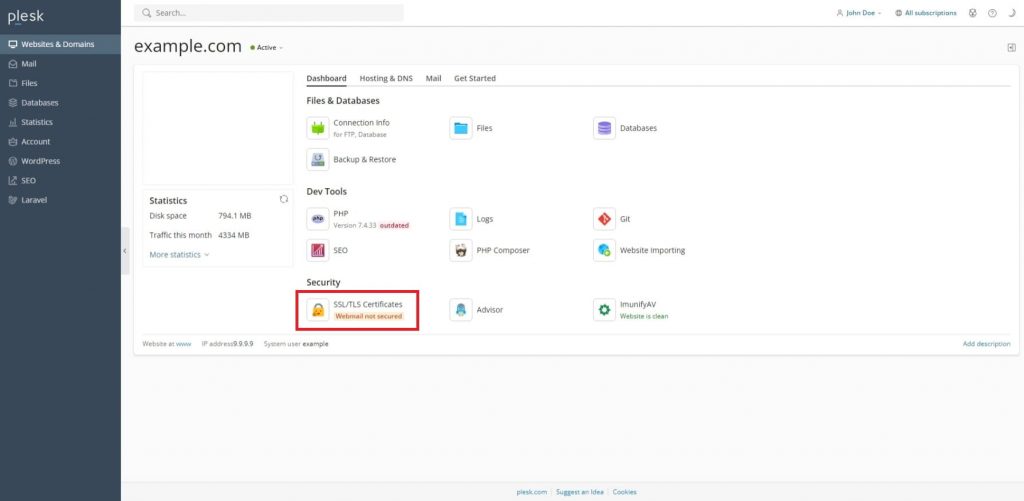Viewport: 1024px width, 501px height.
Task: Open WordPress in the left sidebar
Action: pos(60,161)
